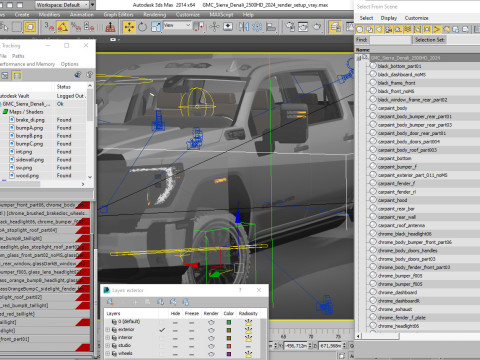
Task: Open the Workspace: Default dropdown
Action: click(62, 5)
